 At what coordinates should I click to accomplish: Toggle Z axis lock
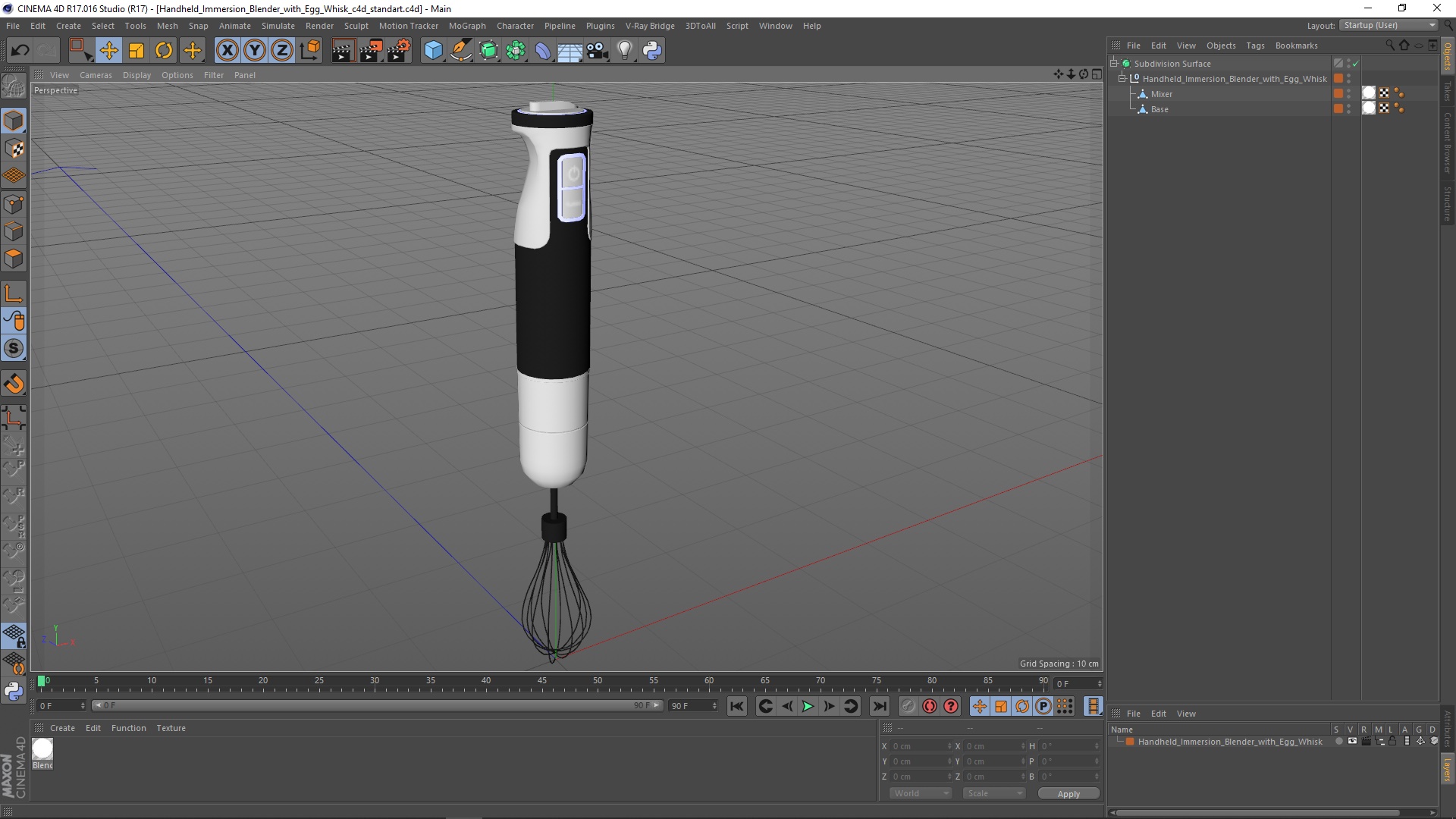[282, 51]
